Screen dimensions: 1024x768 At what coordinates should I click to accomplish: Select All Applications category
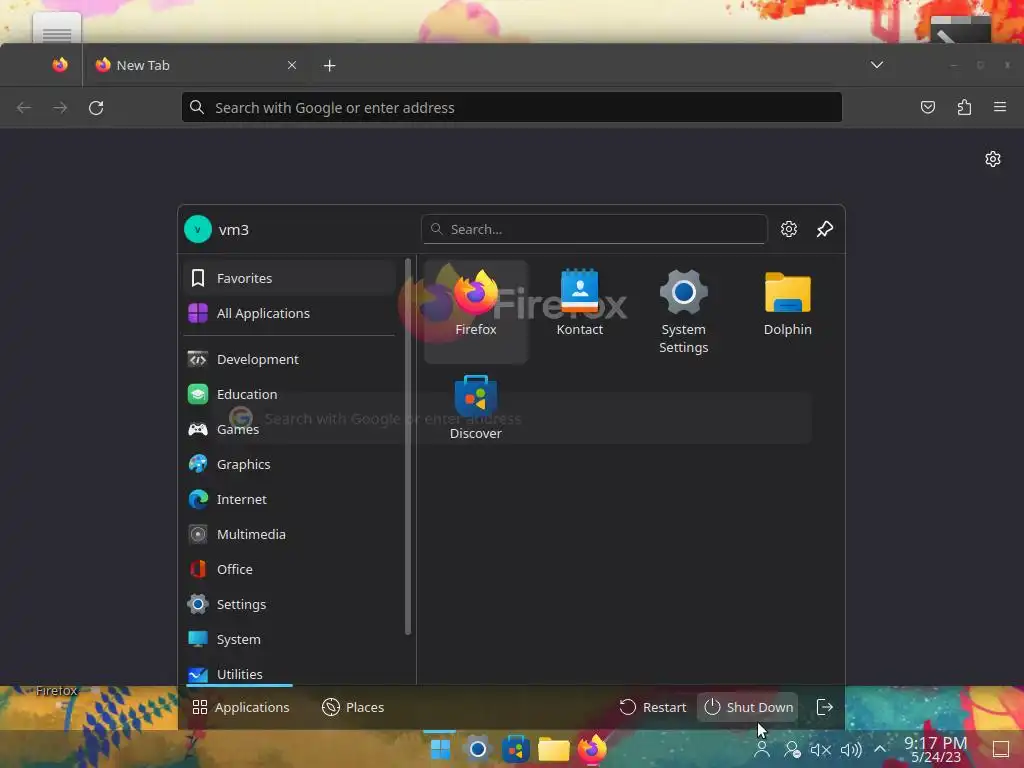290,313
